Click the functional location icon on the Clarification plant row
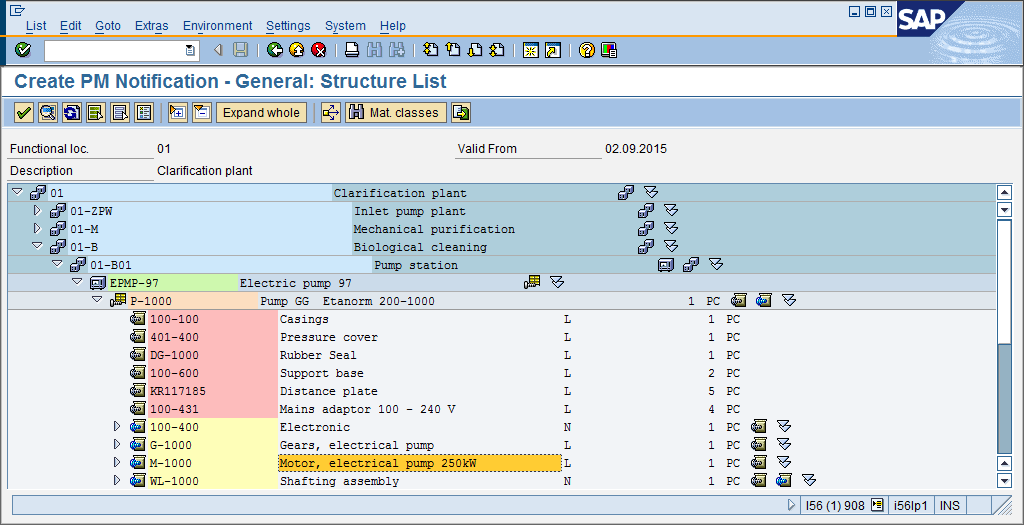 (626, 193)
